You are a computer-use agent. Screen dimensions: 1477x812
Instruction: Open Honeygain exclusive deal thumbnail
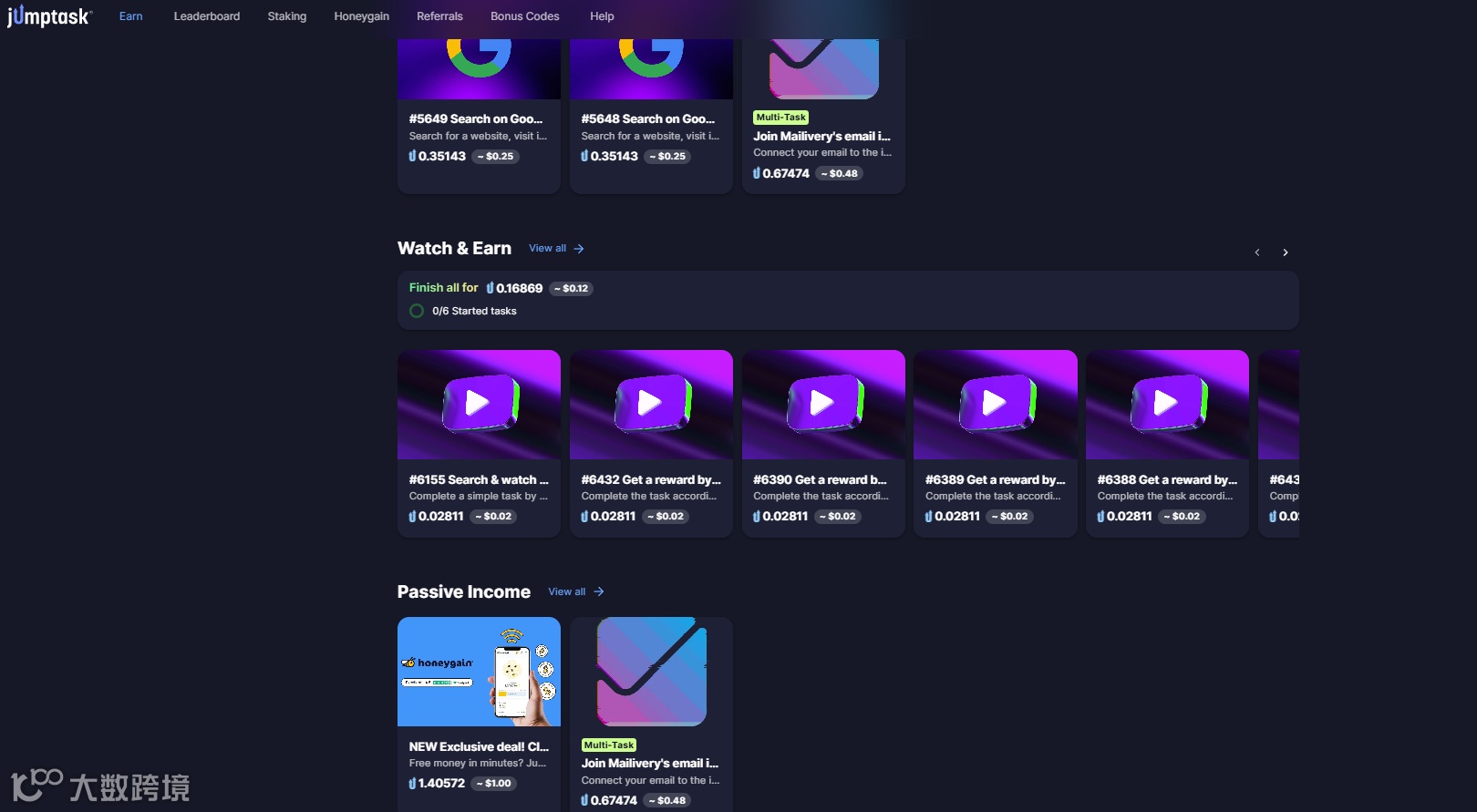[479, 672]
